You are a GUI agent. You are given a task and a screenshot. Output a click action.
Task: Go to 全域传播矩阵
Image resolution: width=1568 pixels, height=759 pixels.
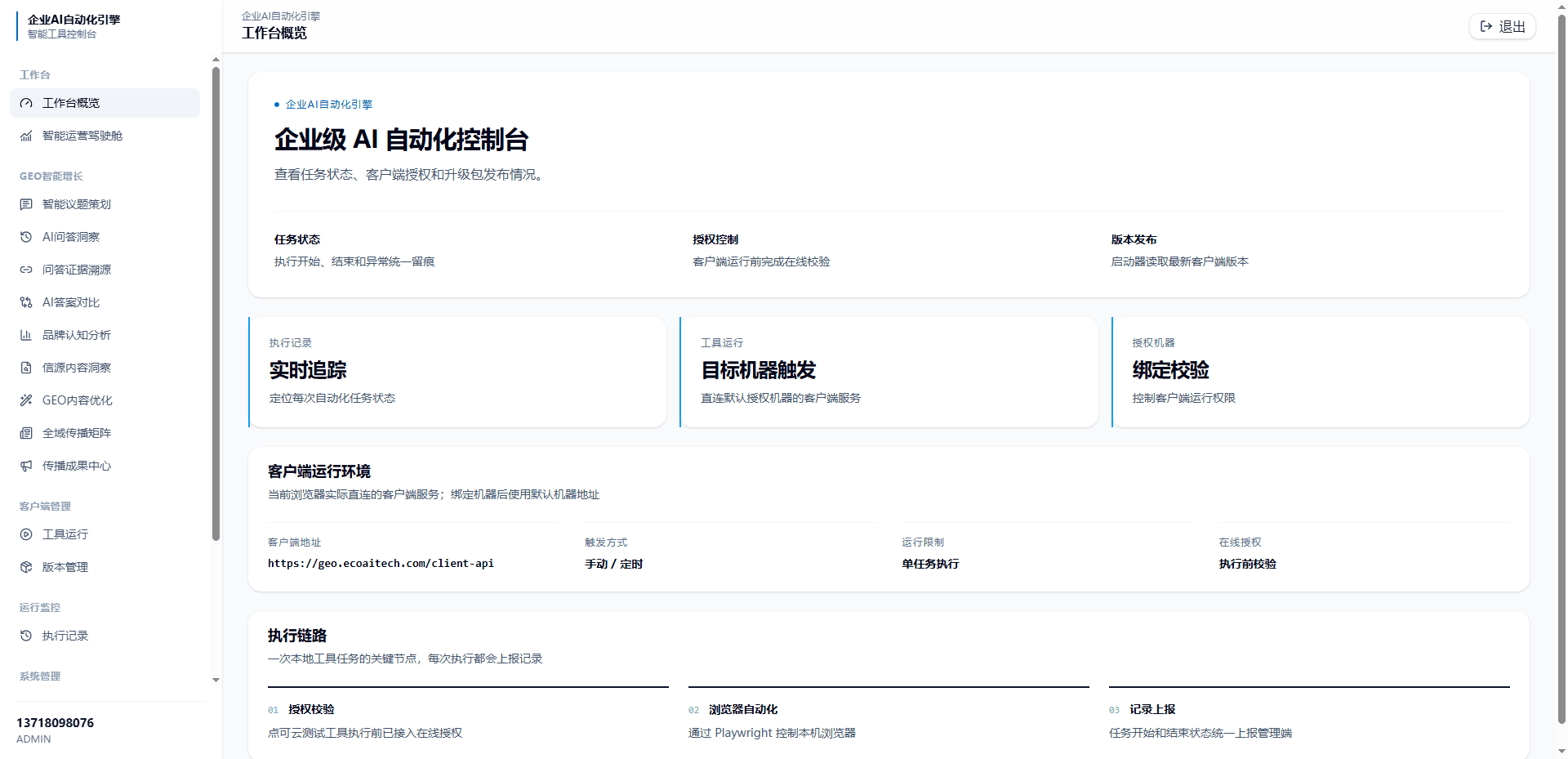point(105,433)
